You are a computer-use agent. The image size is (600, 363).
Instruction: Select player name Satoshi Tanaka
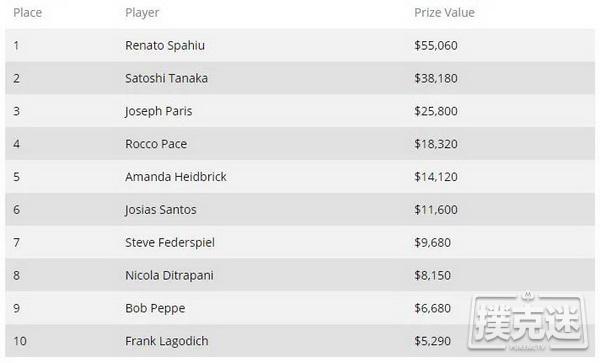click(x=166, y=78)
